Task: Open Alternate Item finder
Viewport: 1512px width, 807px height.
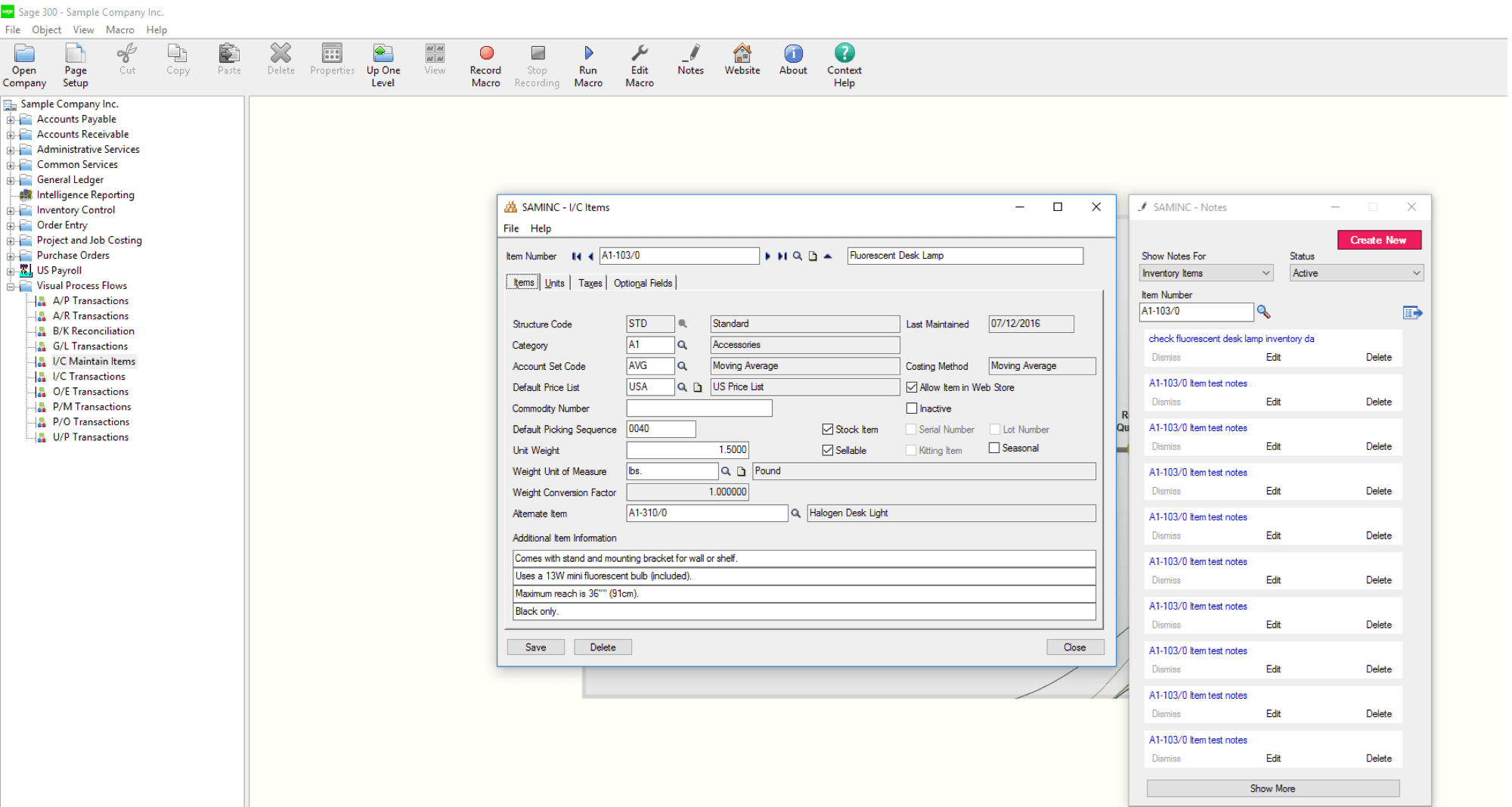Action: pyautogui.click(x=795, y=514)
